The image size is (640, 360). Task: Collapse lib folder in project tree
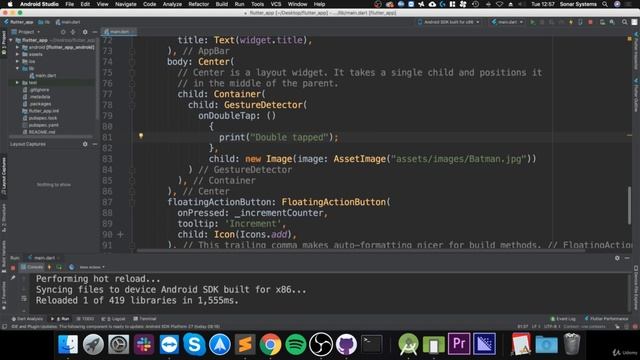coord(18,68)
